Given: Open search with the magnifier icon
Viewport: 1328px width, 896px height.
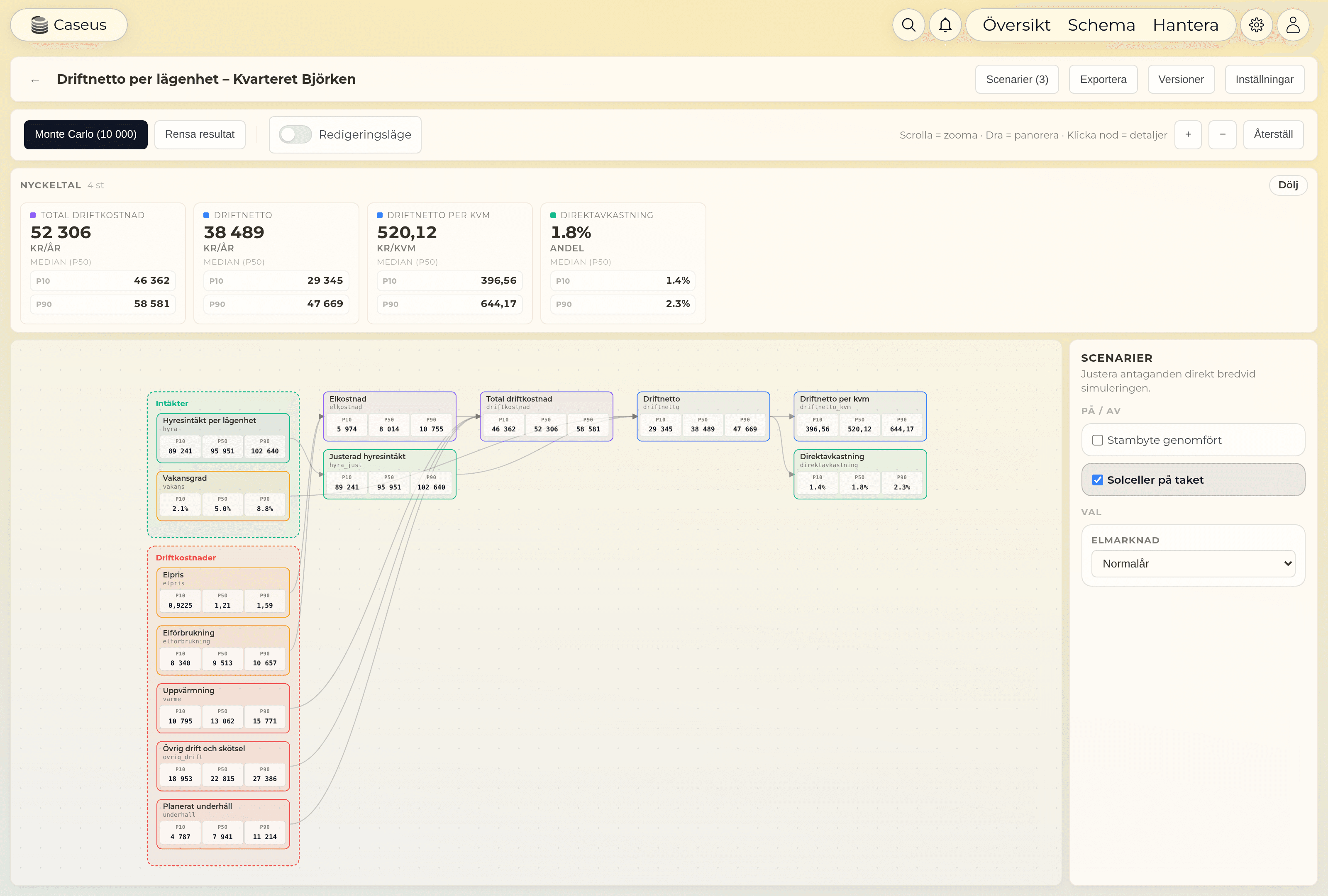Looking at the screenshot, I should tap(908, 24).
